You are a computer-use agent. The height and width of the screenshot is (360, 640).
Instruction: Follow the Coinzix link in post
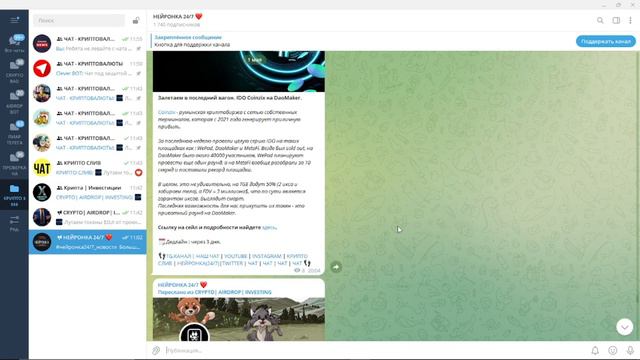click(167, 112)
